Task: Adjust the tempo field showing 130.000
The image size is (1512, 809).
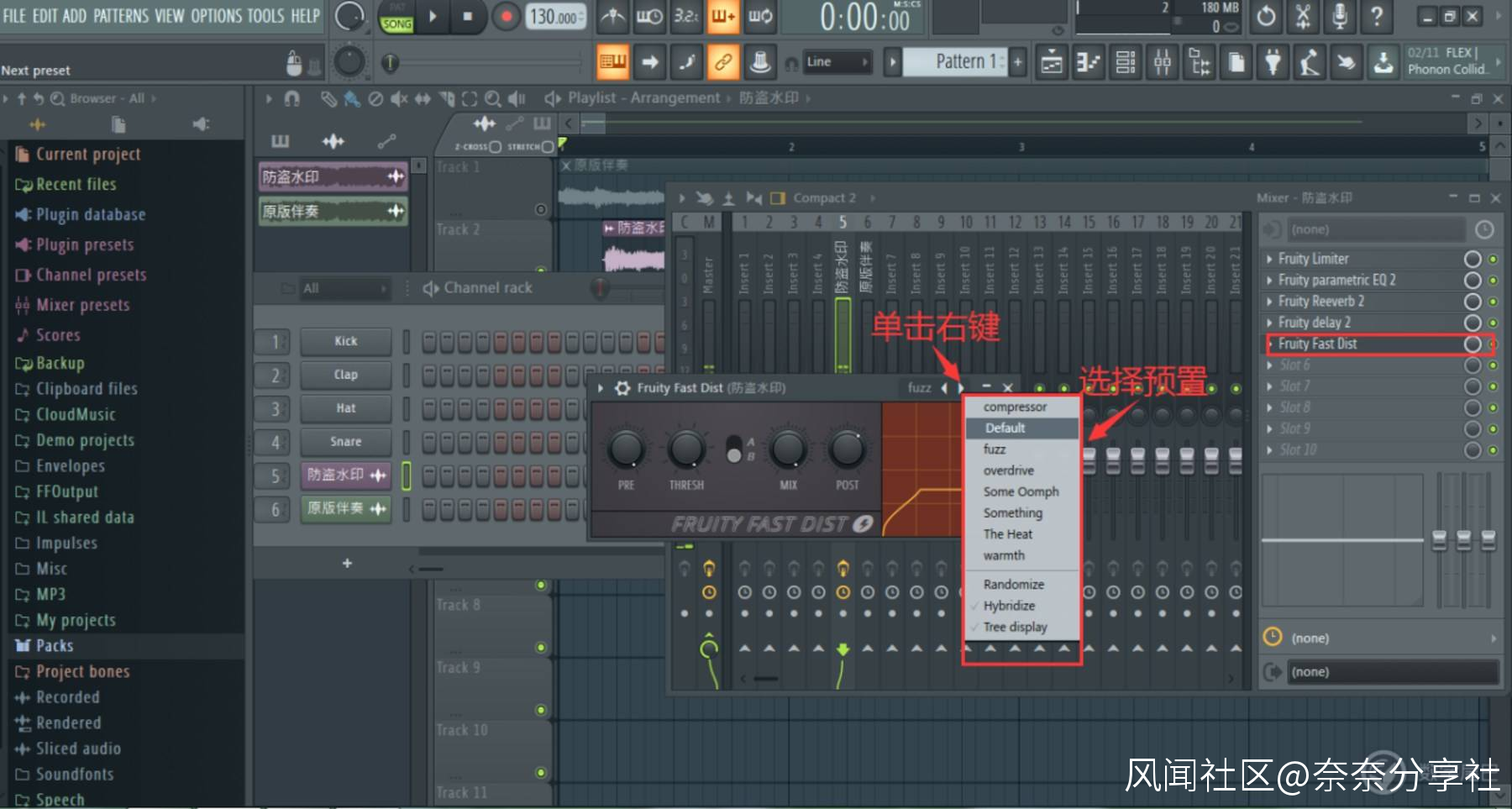Action: pyautogui.click(x=554, y=17)
